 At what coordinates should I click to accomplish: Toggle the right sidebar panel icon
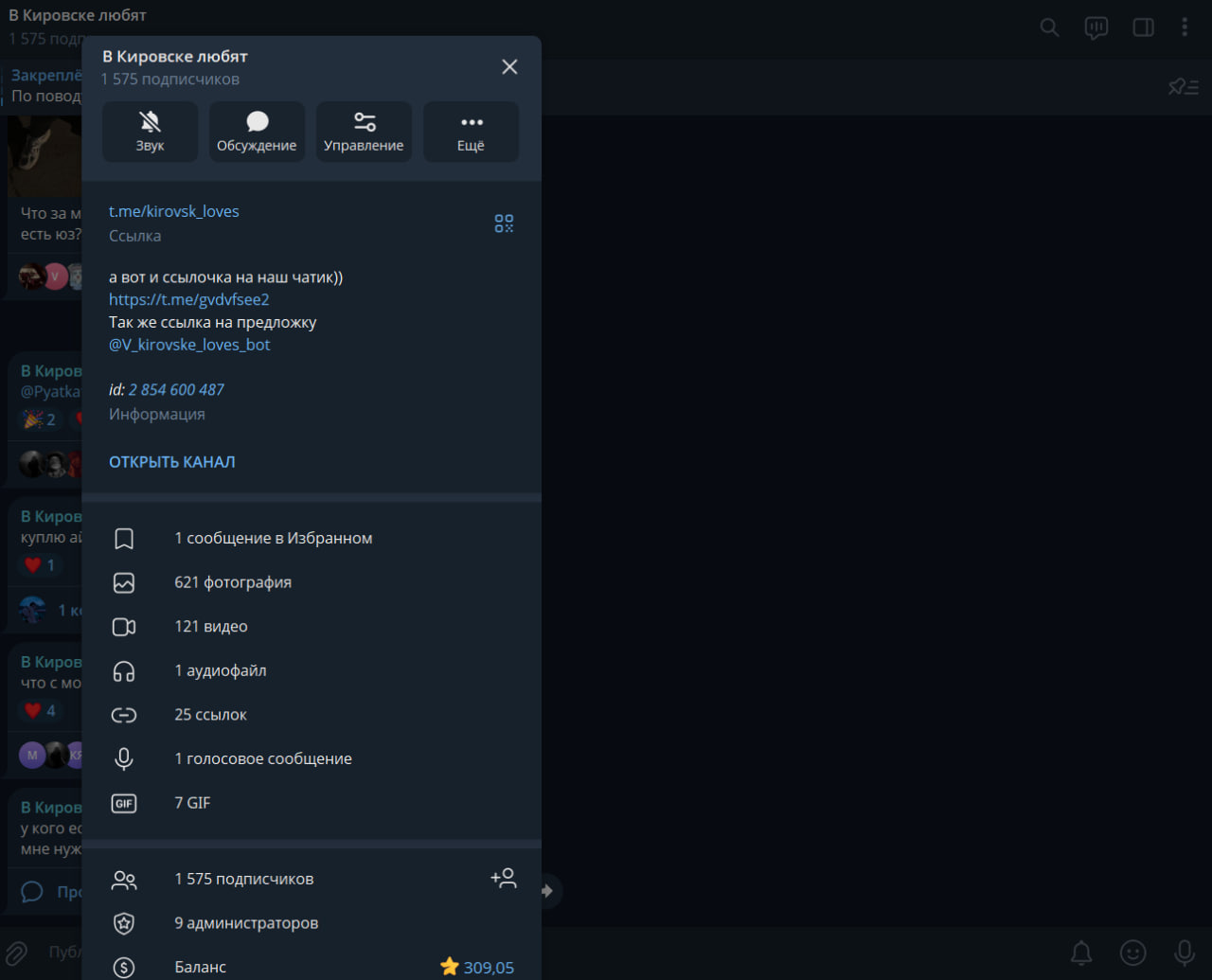1144,27
